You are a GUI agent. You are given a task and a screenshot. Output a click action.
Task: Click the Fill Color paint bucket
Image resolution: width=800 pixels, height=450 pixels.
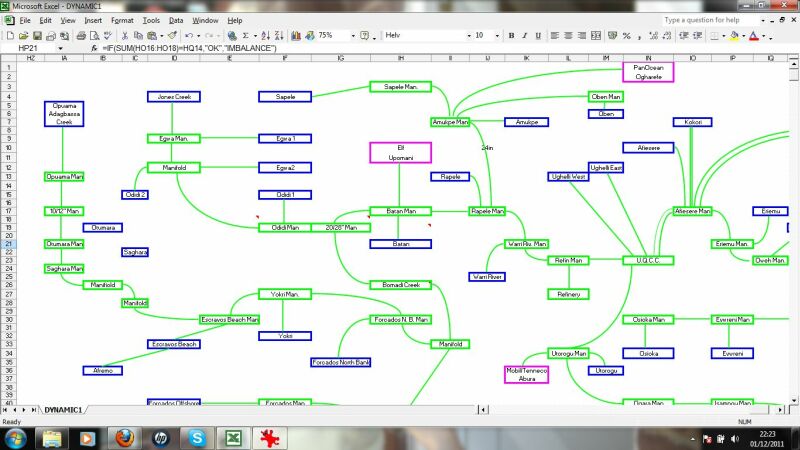tap(735, 35)
